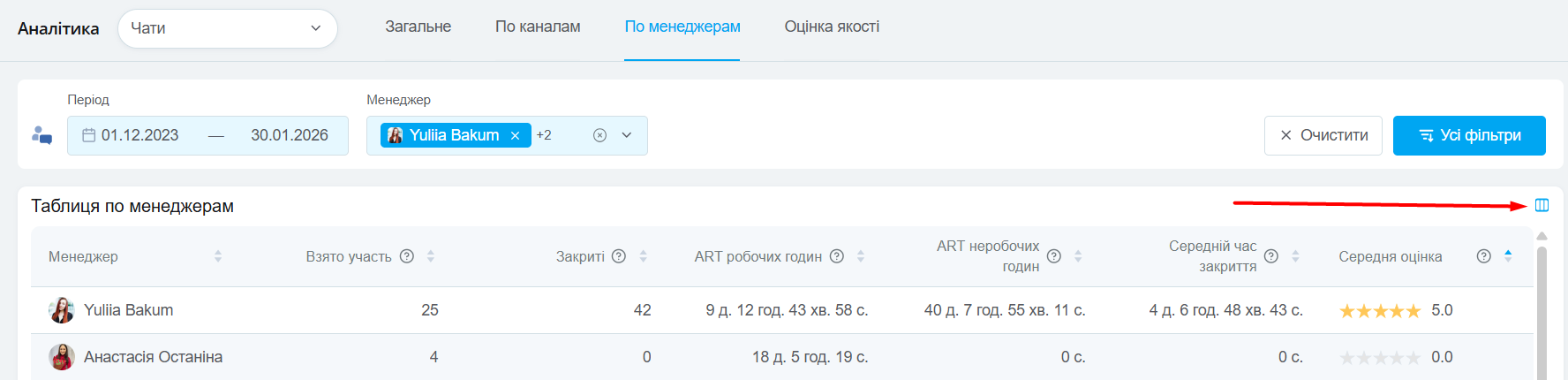1568x380 pixels.
Task: Open the period start date 01.12.2023
Action: 139,135
